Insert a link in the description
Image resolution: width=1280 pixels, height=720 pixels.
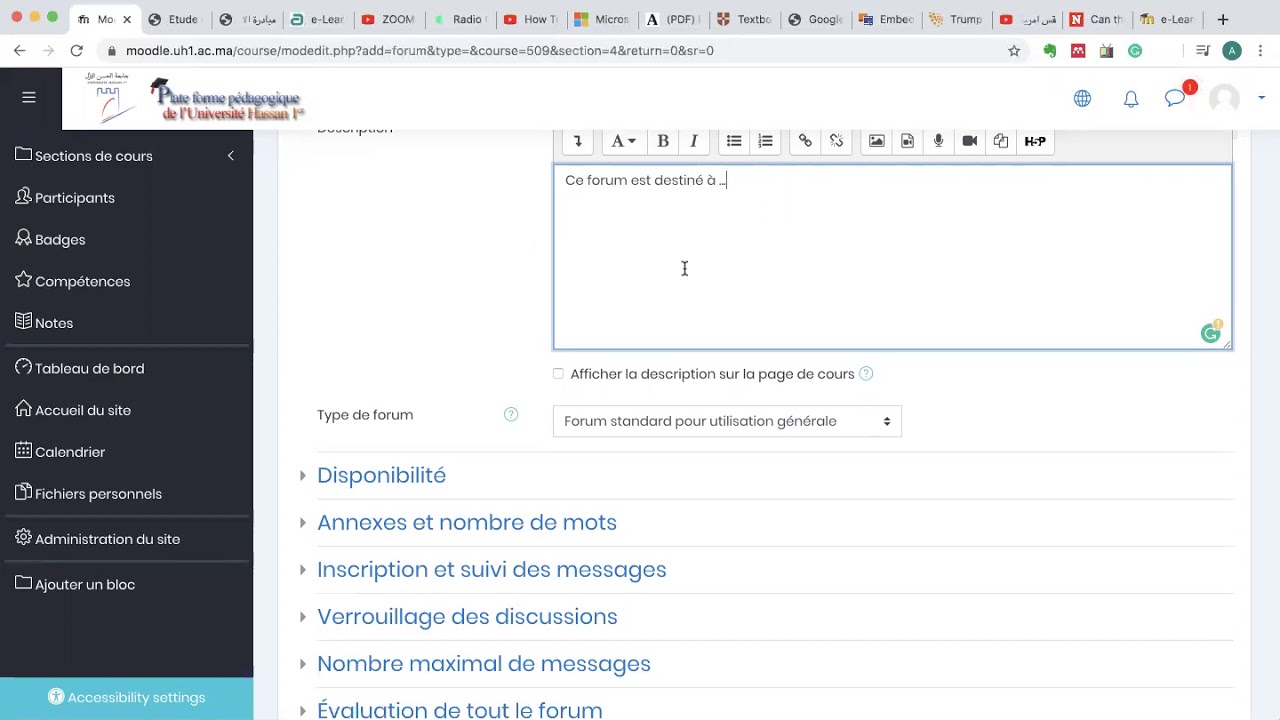tap(805, 141)
